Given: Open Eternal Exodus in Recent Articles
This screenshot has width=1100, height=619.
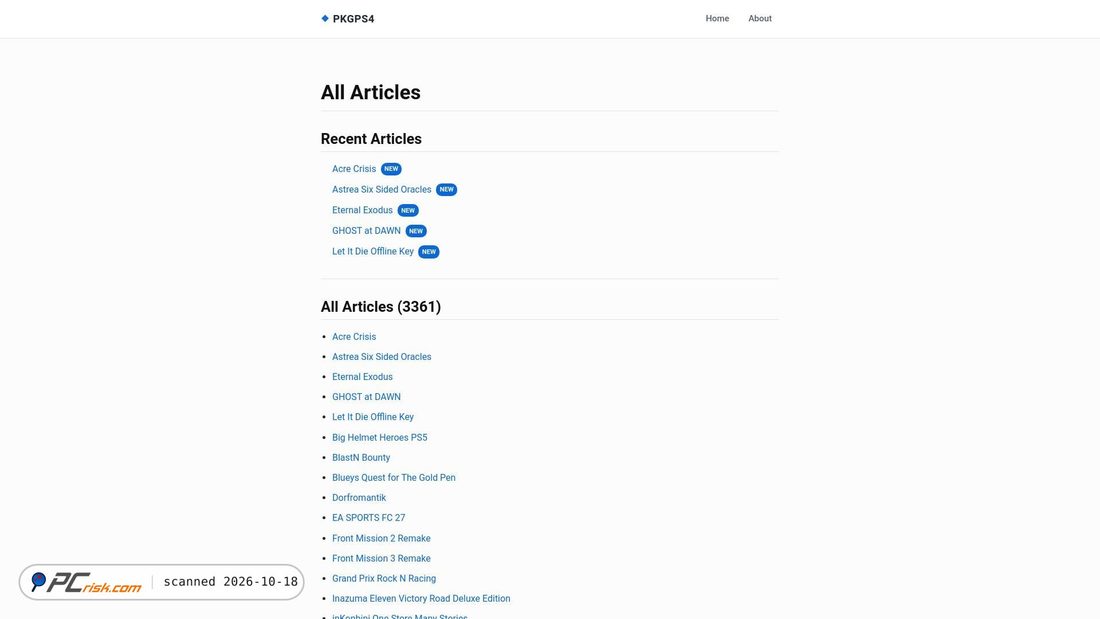Looking at the screenshot, I should [362, 210].
